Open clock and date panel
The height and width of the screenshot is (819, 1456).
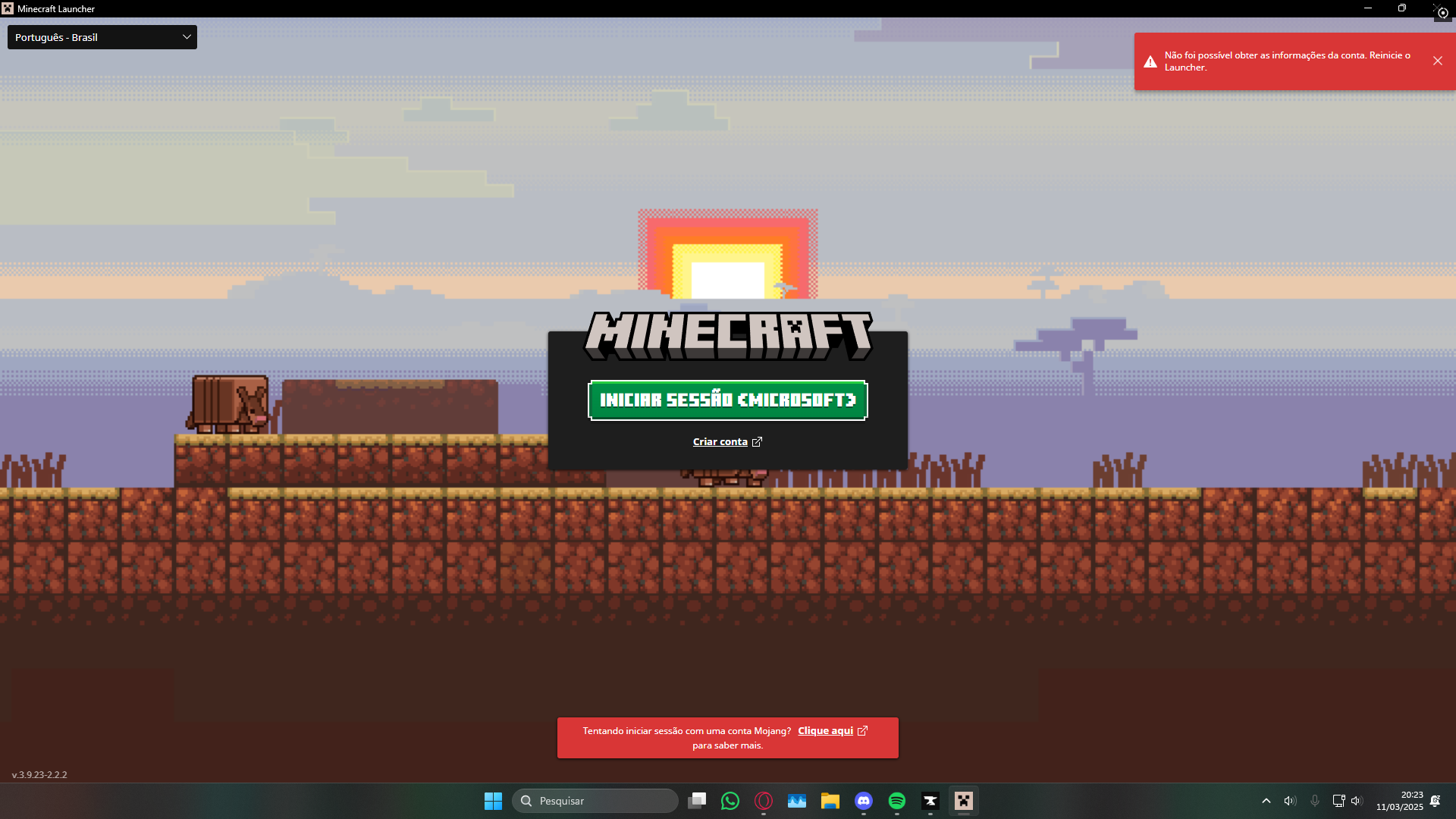(x=1400, y=801)
